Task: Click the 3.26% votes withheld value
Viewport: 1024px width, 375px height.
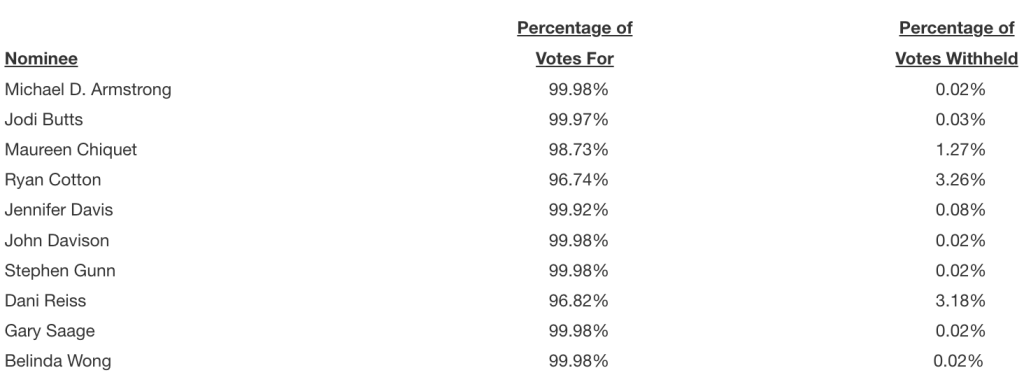Action: 960,180
